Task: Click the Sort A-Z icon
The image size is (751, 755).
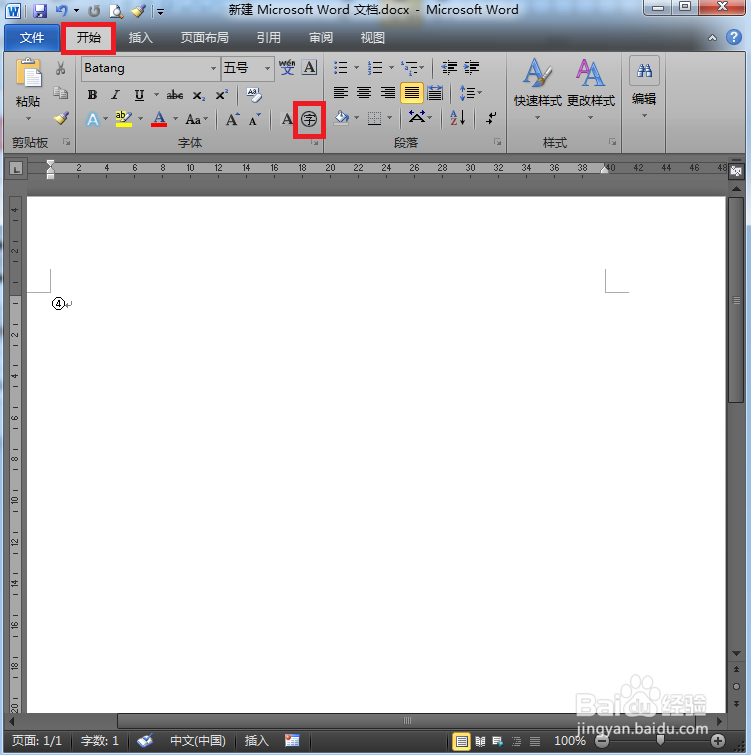Action: click(457, 117)
